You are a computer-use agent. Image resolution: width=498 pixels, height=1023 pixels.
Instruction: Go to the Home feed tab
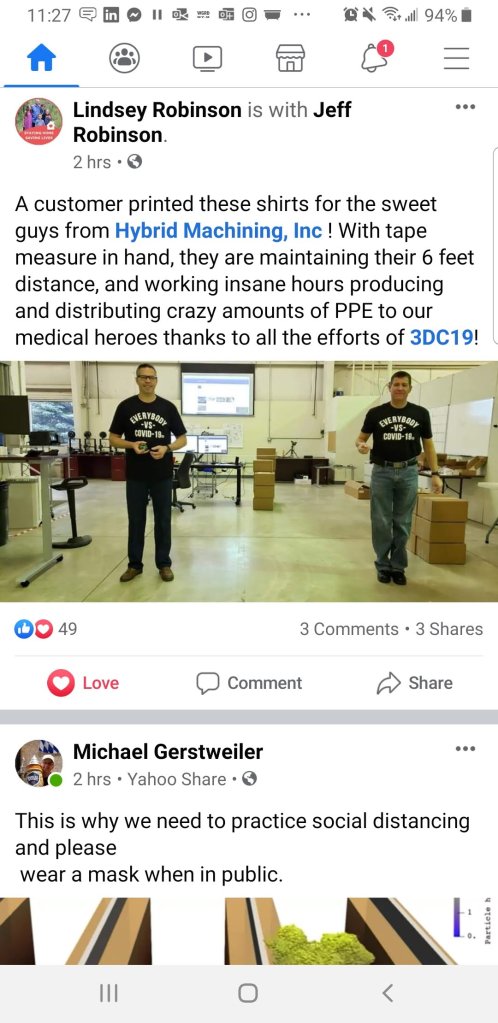click(x=41, y=59)
